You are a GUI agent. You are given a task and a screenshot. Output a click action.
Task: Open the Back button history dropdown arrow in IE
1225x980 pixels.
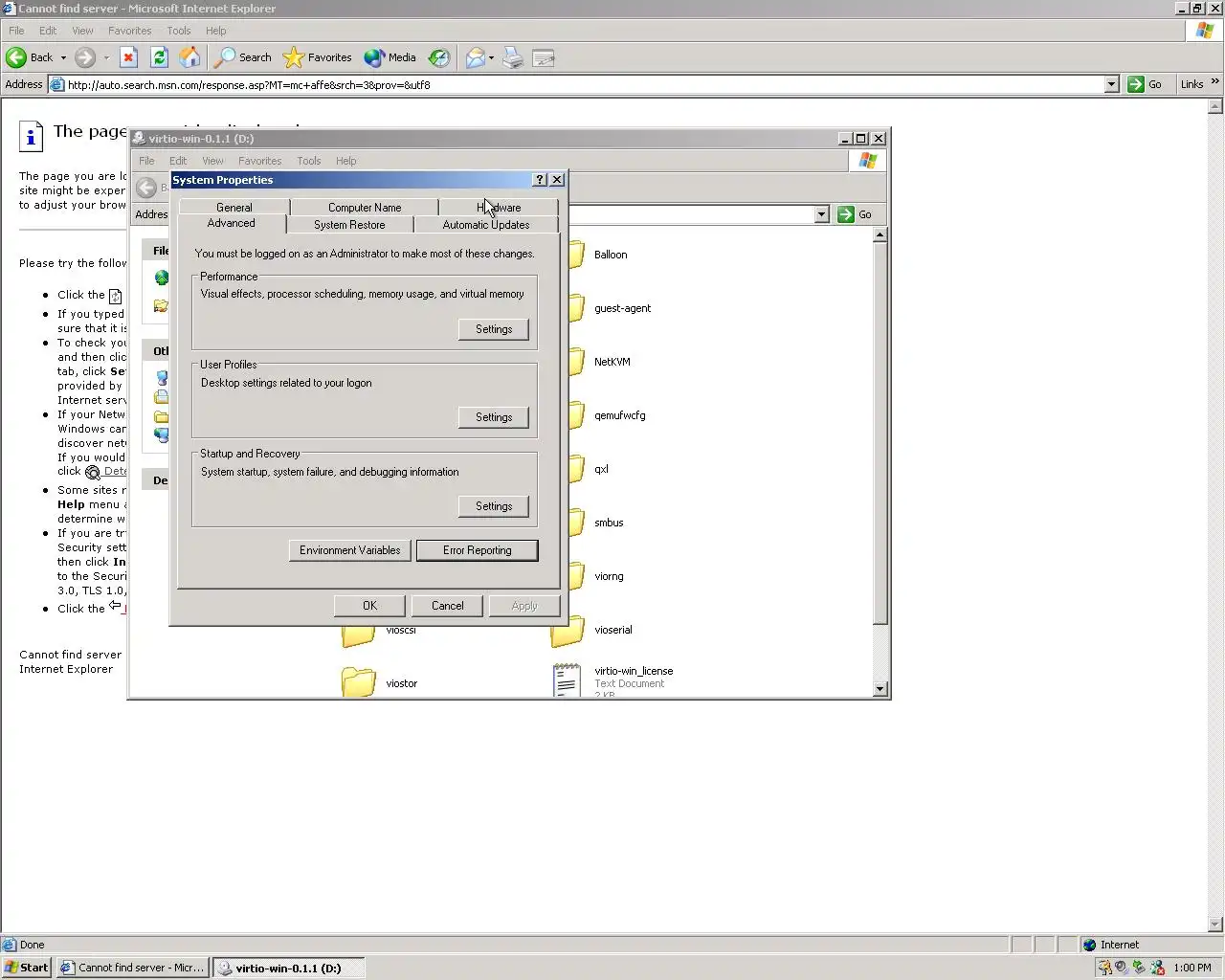click(63, 57)
